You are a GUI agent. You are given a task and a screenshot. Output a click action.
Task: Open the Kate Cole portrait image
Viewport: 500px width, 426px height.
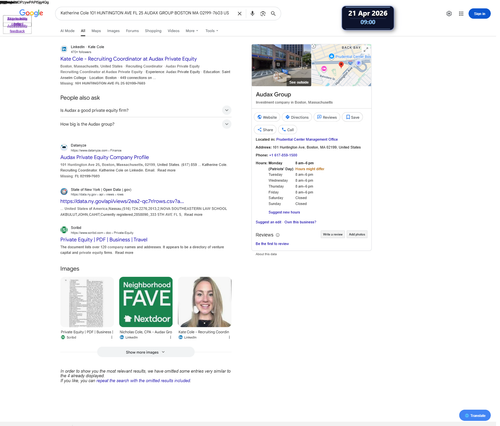(x=205, y=302)
